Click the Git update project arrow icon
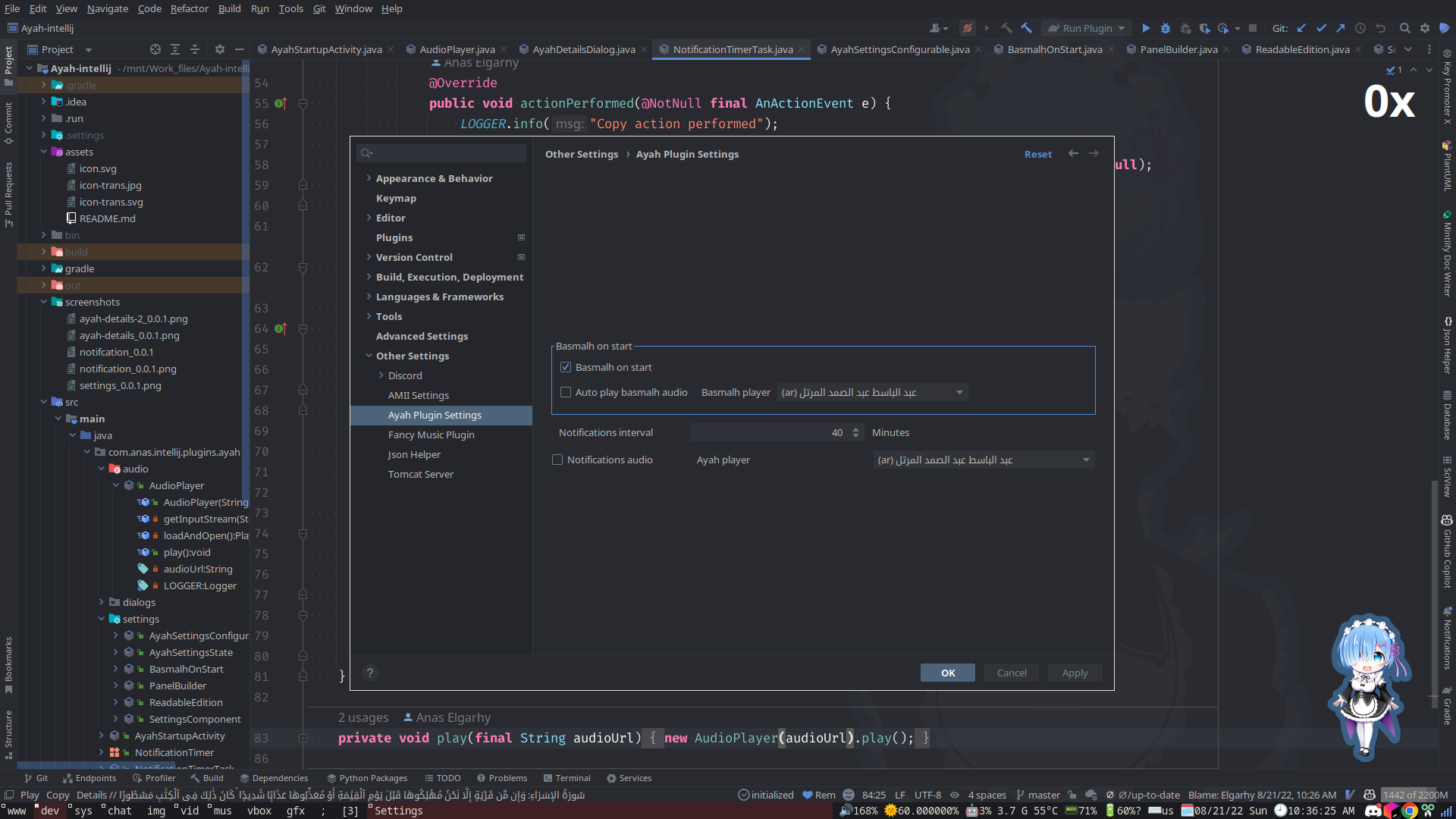The width and height of the screenshot is (1456, 819). (1301, 28)
